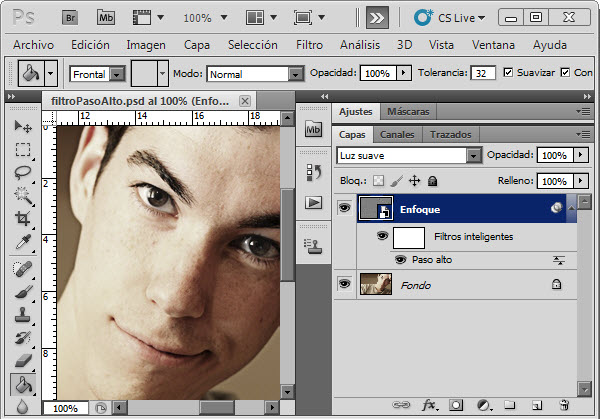Open the Actions panel icon in dock

[313, 202]
